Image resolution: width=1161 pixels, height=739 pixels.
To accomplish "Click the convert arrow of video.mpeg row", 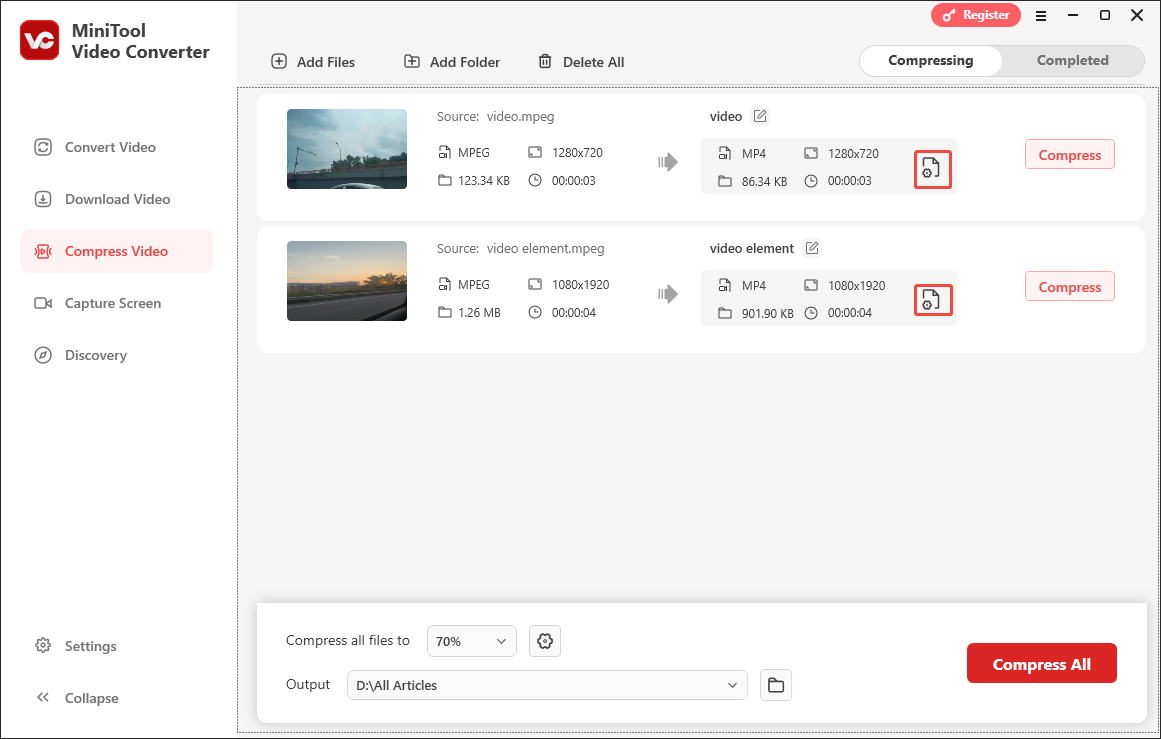I will click(668, 162).
